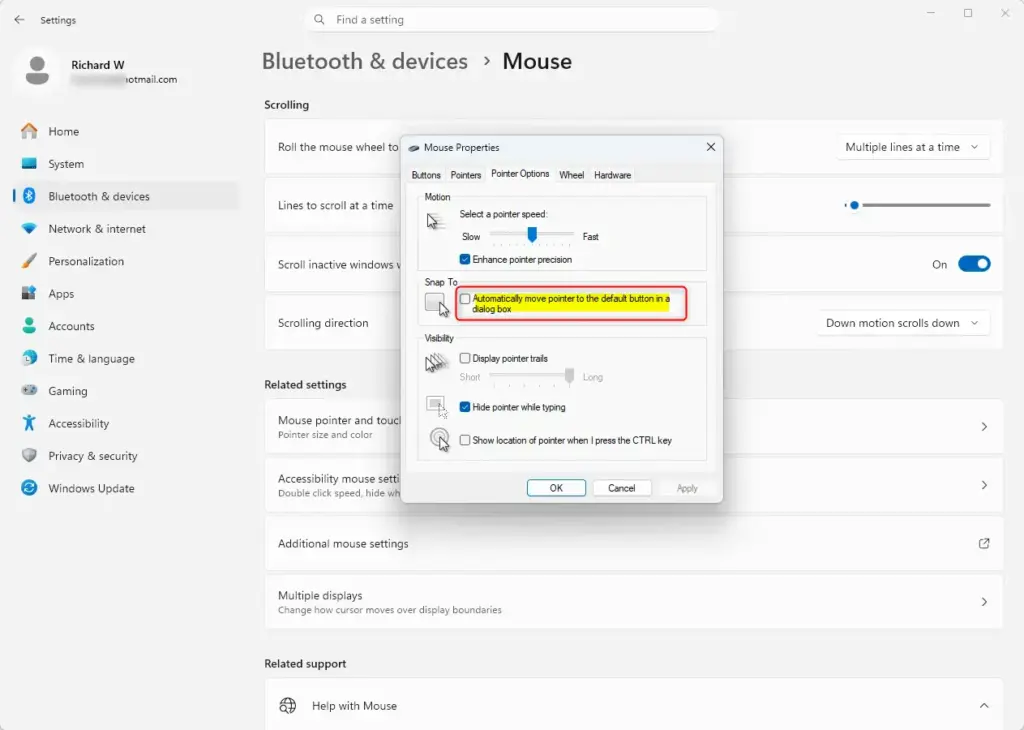Click Lines to scroll at a time slider
Image resolution: width=1024 pixels, height=730 pixels.
coord(918,205)
